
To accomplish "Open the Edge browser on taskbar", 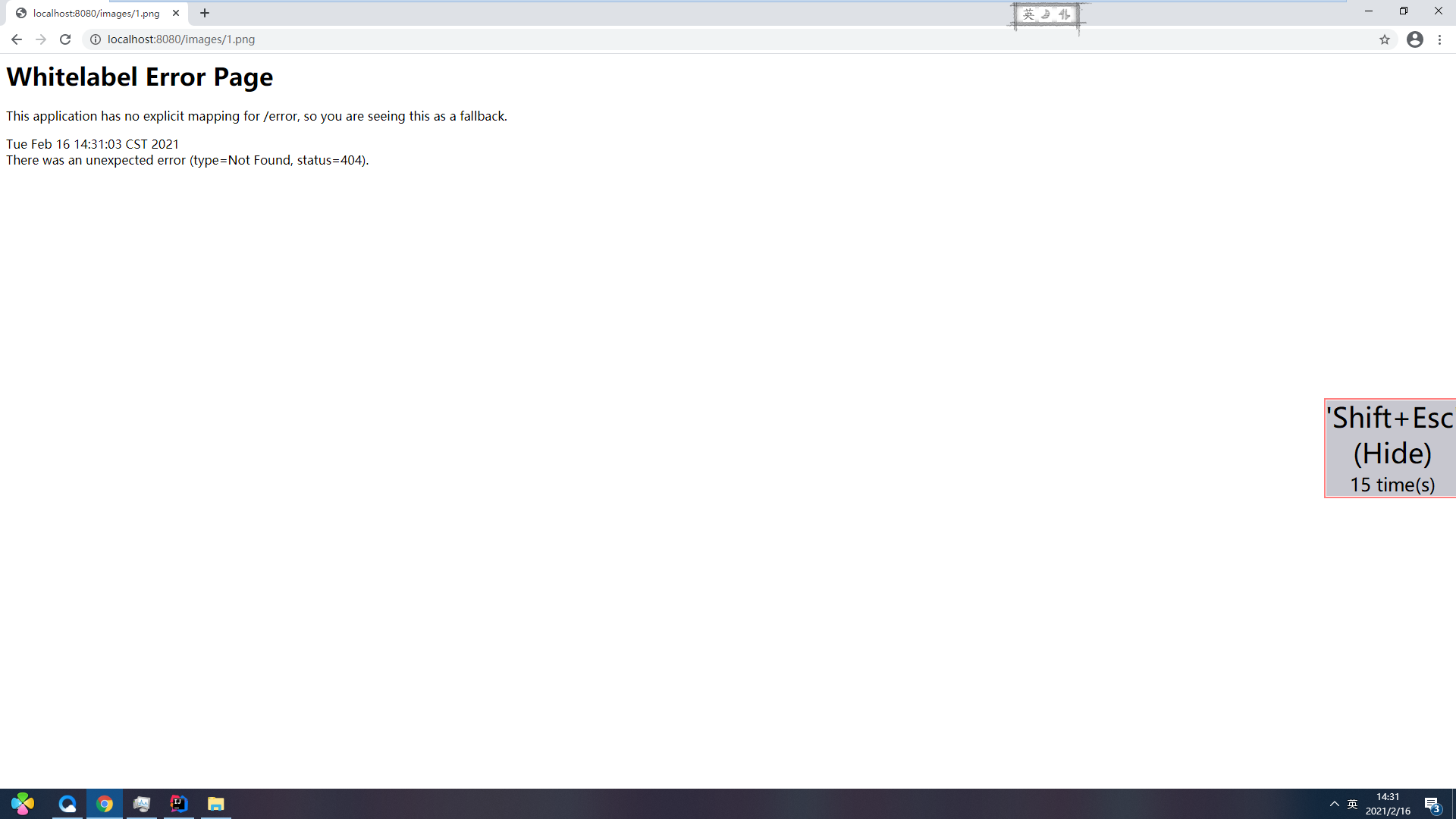I will (x=67, y=804).
